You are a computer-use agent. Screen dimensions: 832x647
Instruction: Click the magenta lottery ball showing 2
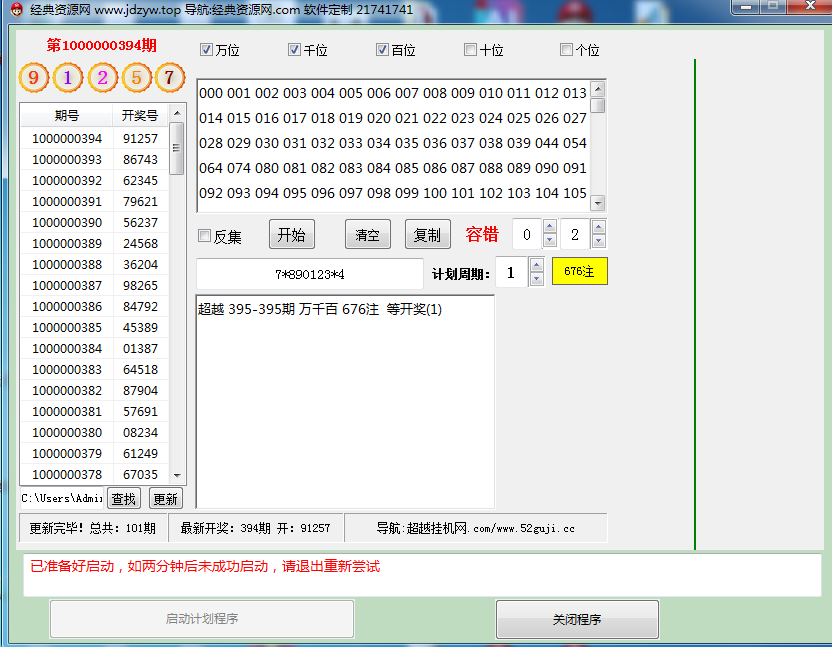tap(102, 77)
